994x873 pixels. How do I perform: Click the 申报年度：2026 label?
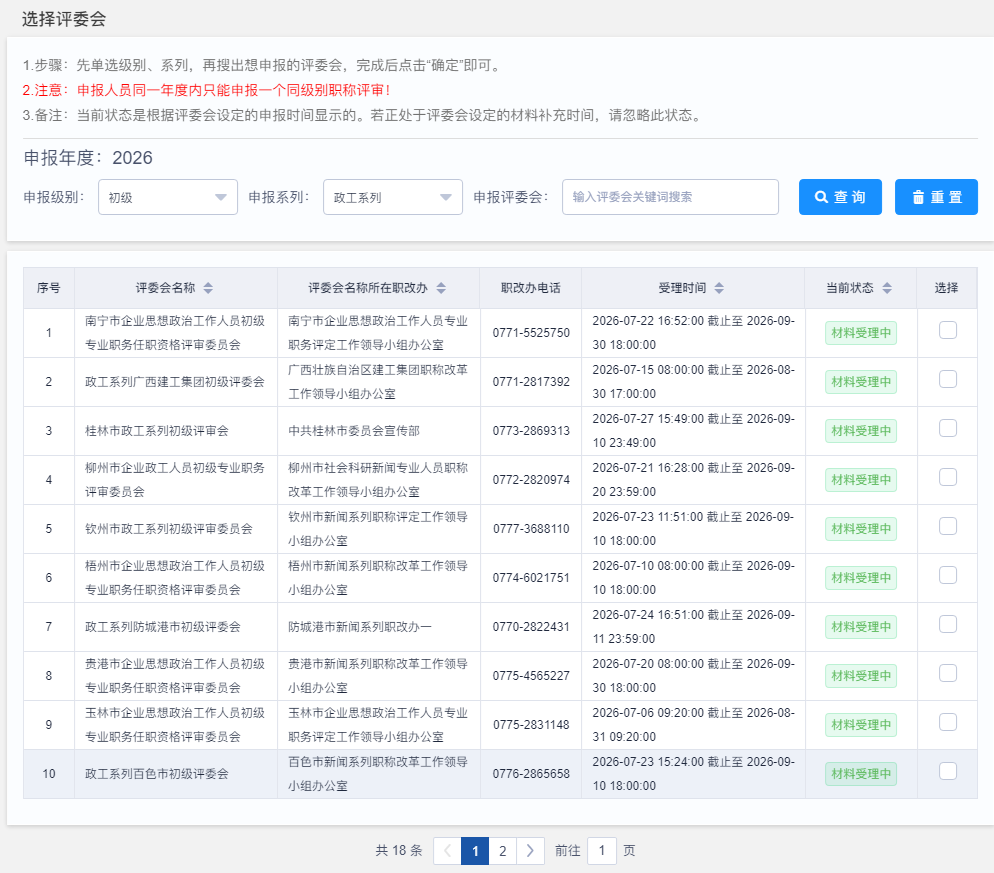88,158
